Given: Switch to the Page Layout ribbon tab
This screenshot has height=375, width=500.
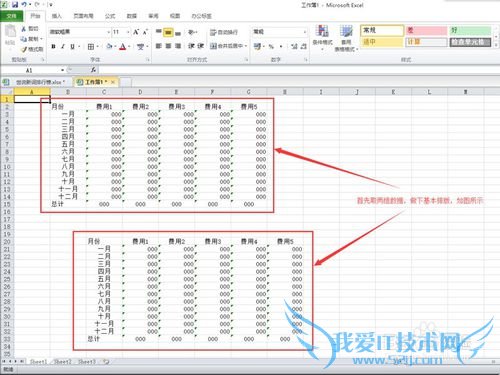Looking at the screenshot, I should [83, 16].
